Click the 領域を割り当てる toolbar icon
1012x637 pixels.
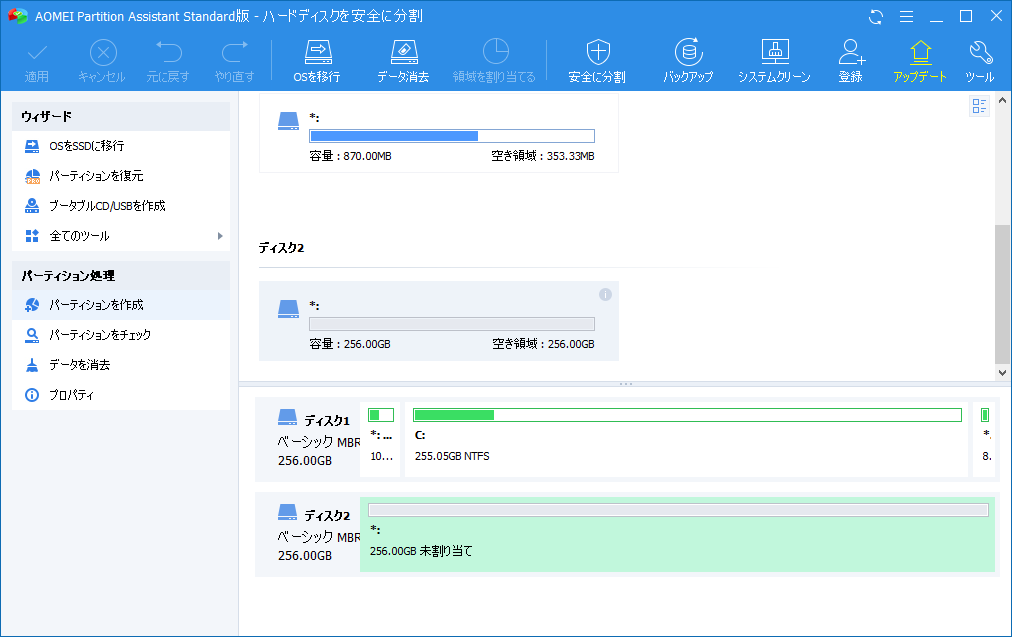pos(494,61)
